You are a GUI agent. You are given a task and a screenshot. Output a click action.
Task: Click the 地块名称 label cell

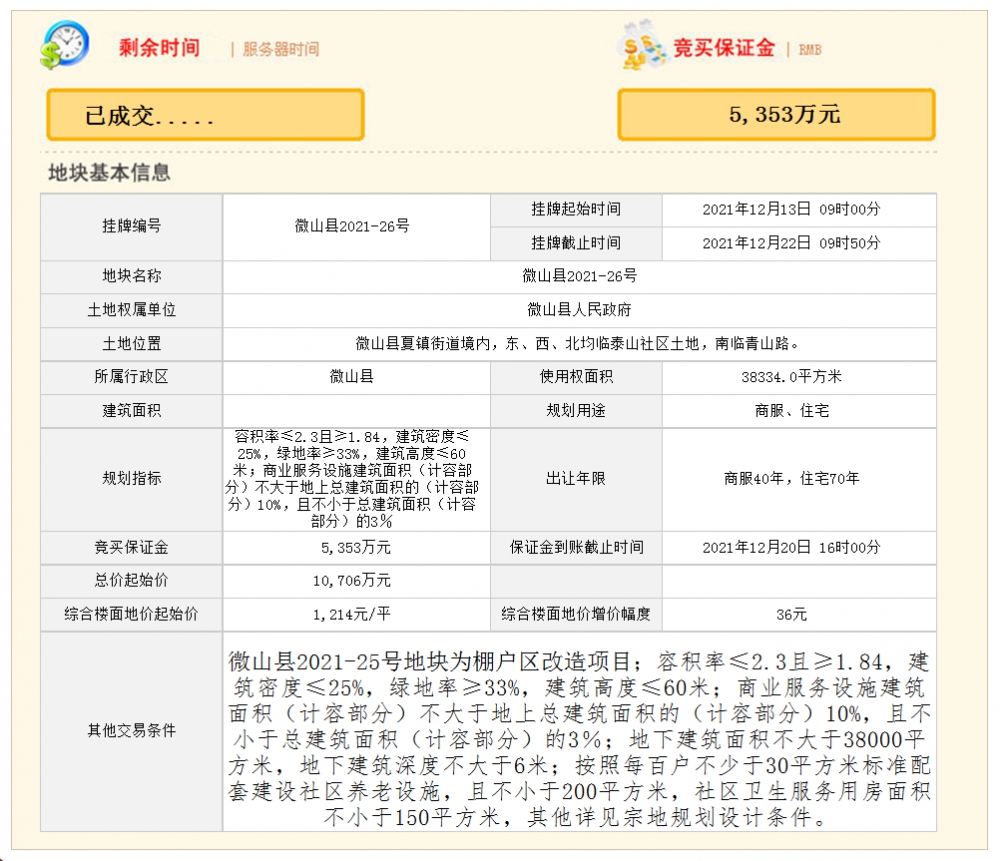point(131,276)
